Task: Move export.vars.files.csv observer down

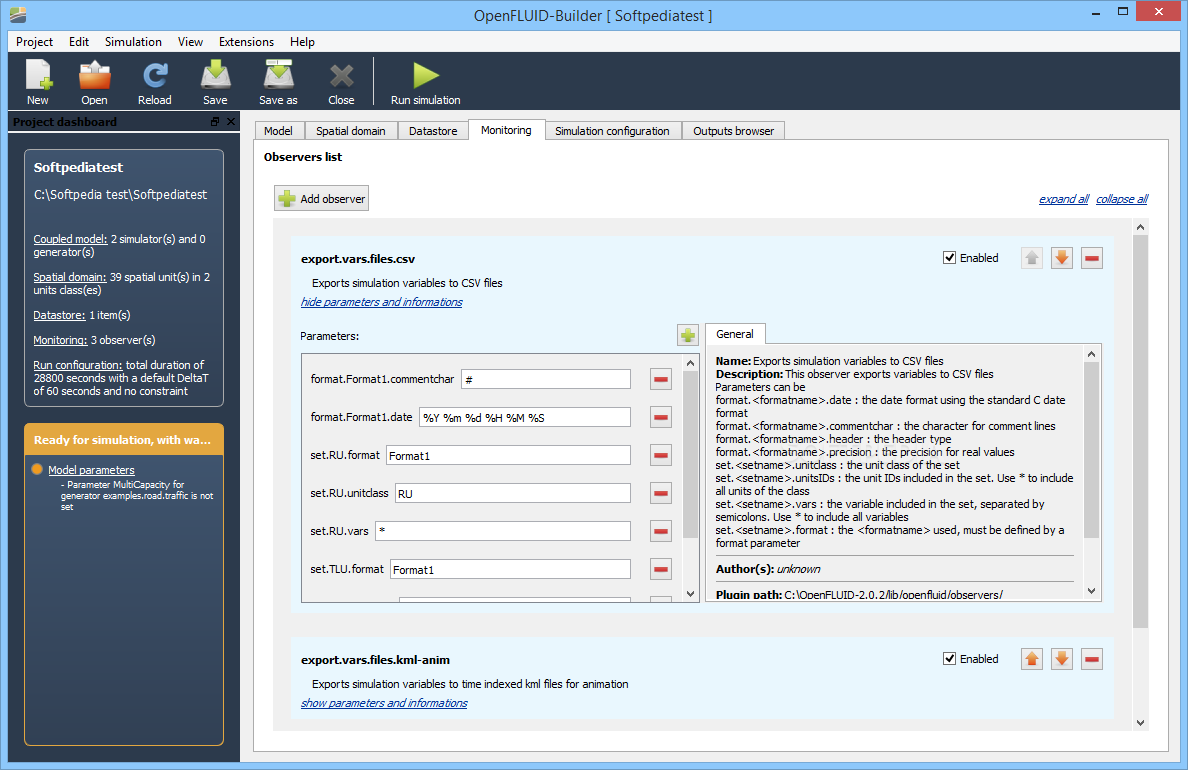Action: (x=1061, y=258)
